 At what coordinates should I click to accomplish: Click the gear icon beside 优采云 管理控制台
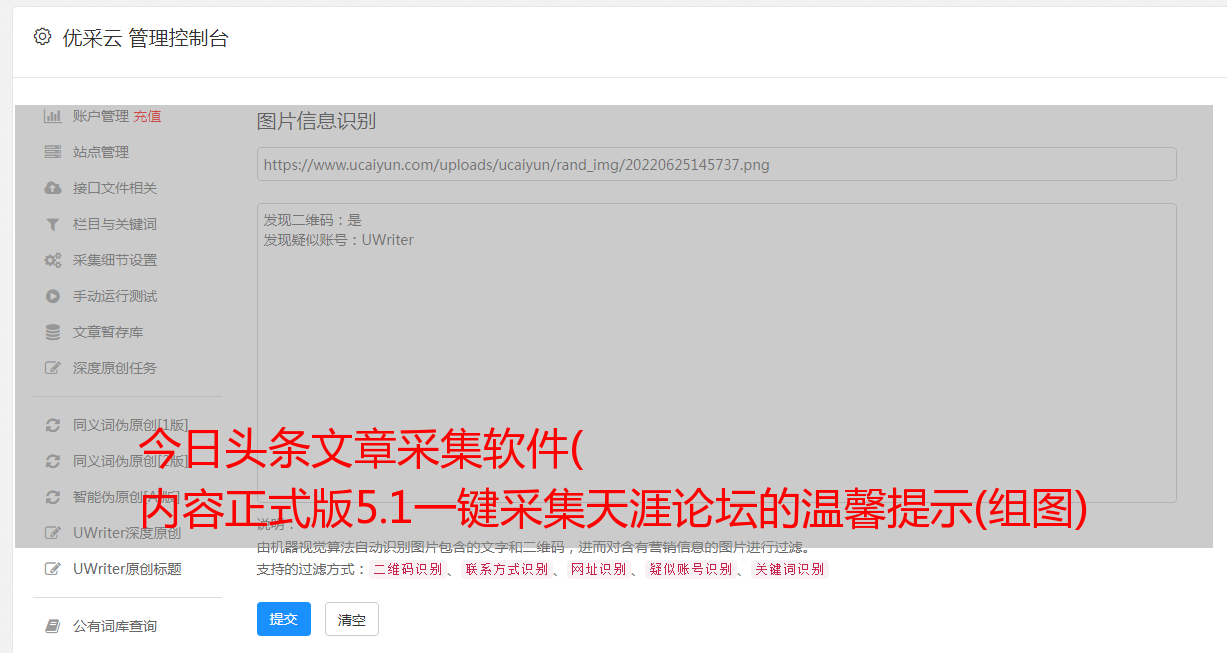click(x=42, y=37)
